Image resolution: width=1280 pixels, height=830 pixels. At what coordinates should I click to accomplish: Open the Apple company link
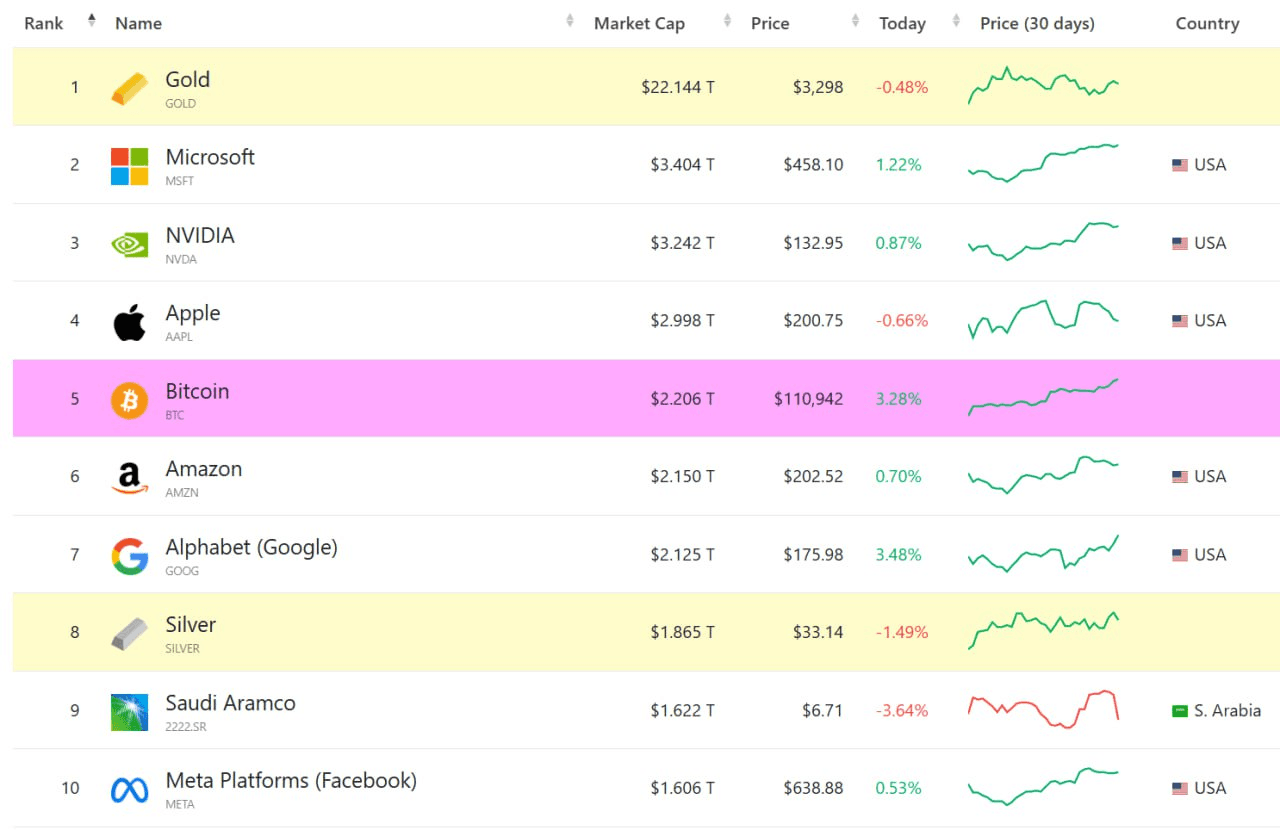pos(192,313)
